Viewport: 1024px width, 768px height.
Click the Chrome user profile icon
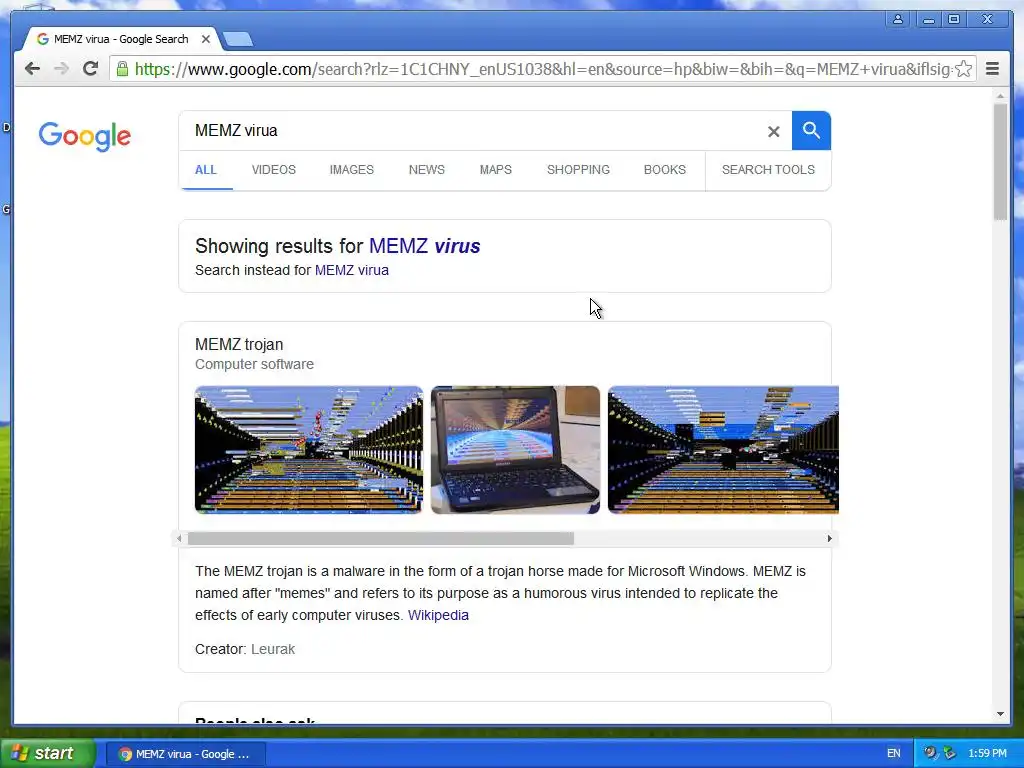898,20
